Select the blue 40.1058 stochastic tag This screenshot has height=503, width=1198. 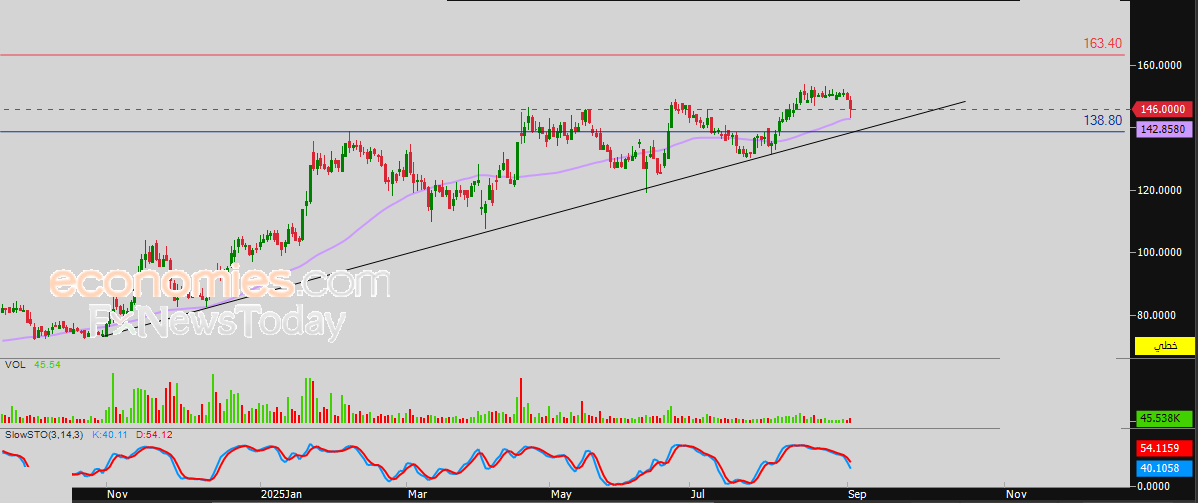coord(1165,467)
